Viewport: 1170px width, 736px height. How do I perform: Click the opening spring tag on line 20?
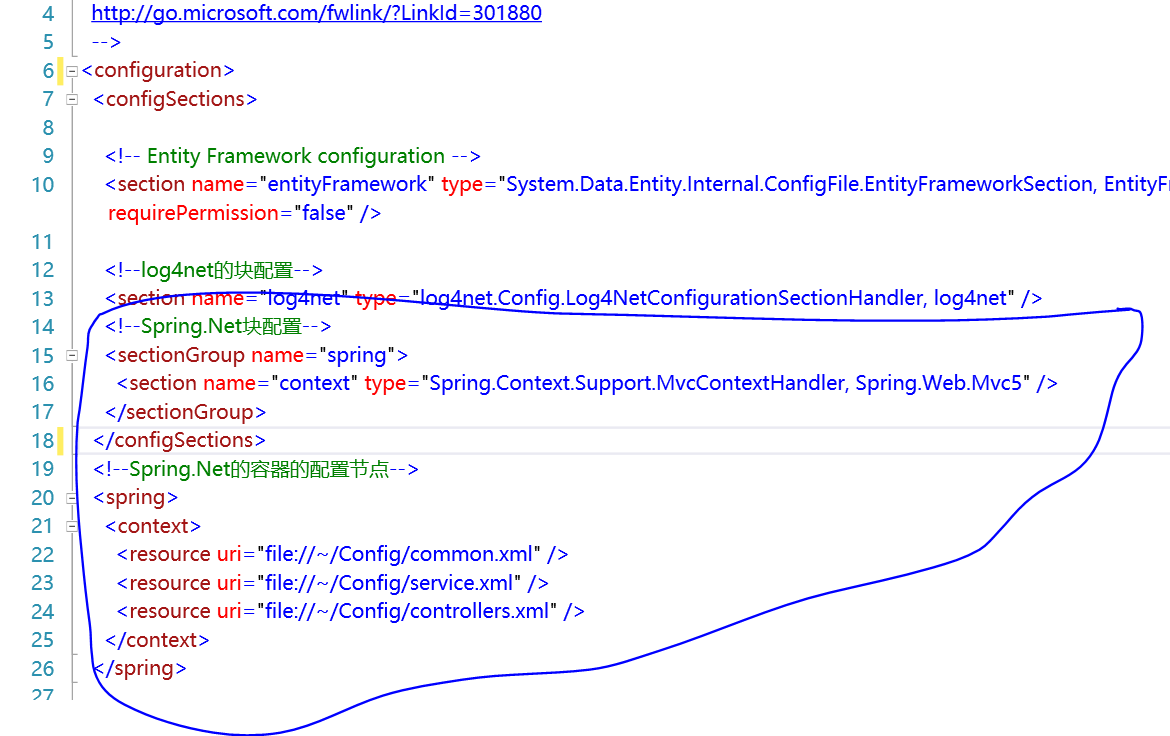[136, 497]
